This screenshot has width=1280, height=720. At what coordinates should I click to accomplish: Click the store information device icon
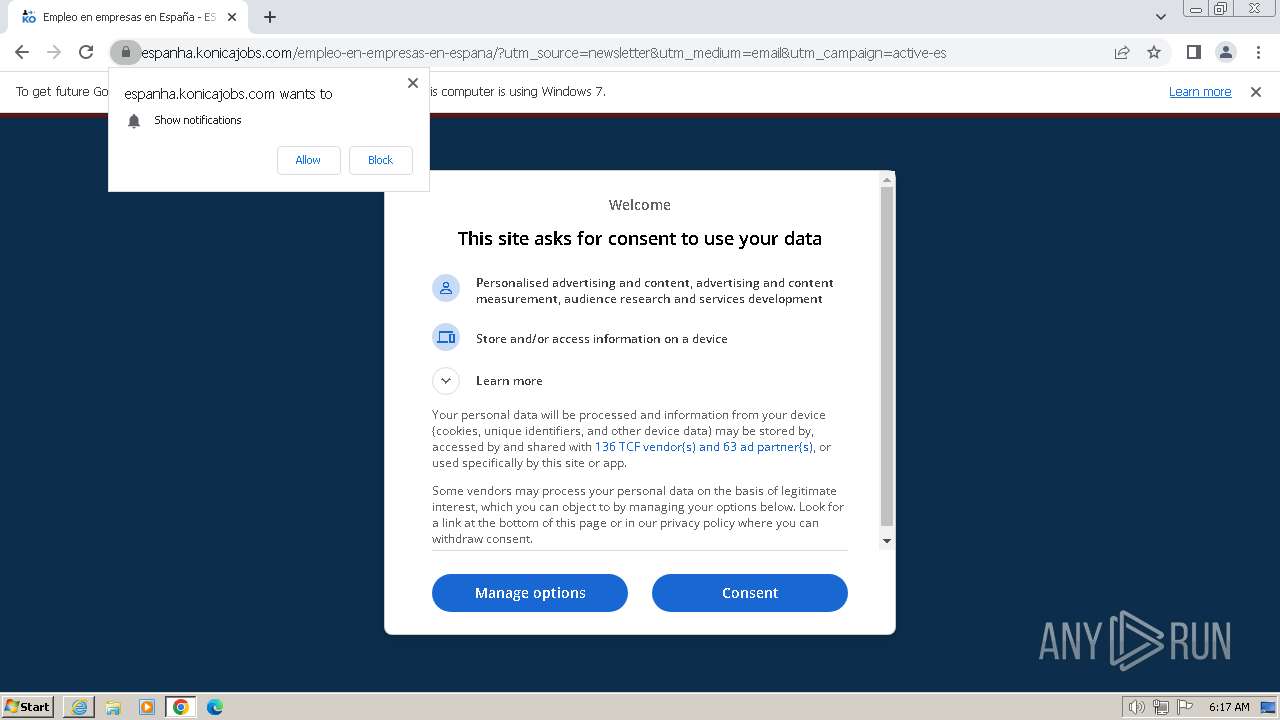(x=446, y=338)
